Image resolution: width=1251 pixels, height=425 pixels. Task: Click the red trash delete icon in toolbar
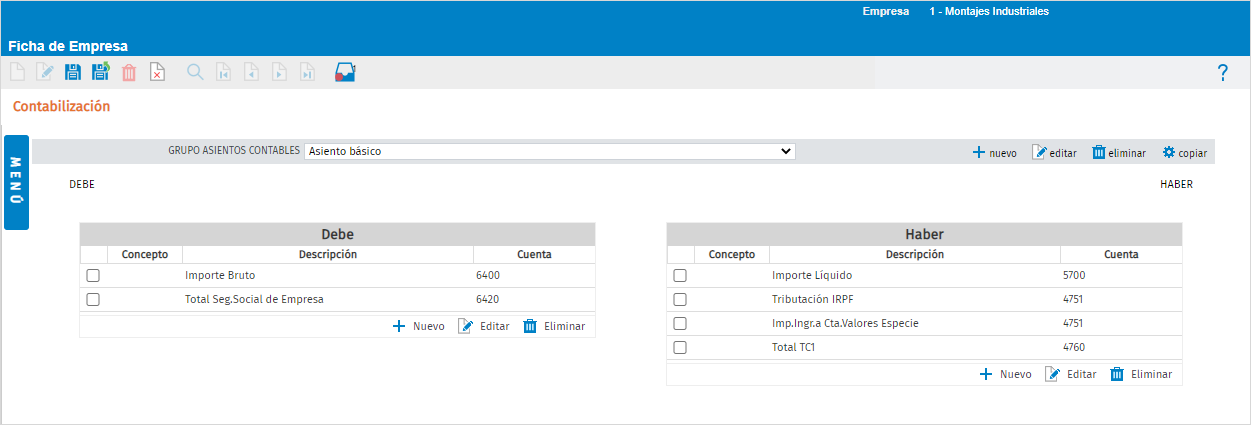pos(129,72)
